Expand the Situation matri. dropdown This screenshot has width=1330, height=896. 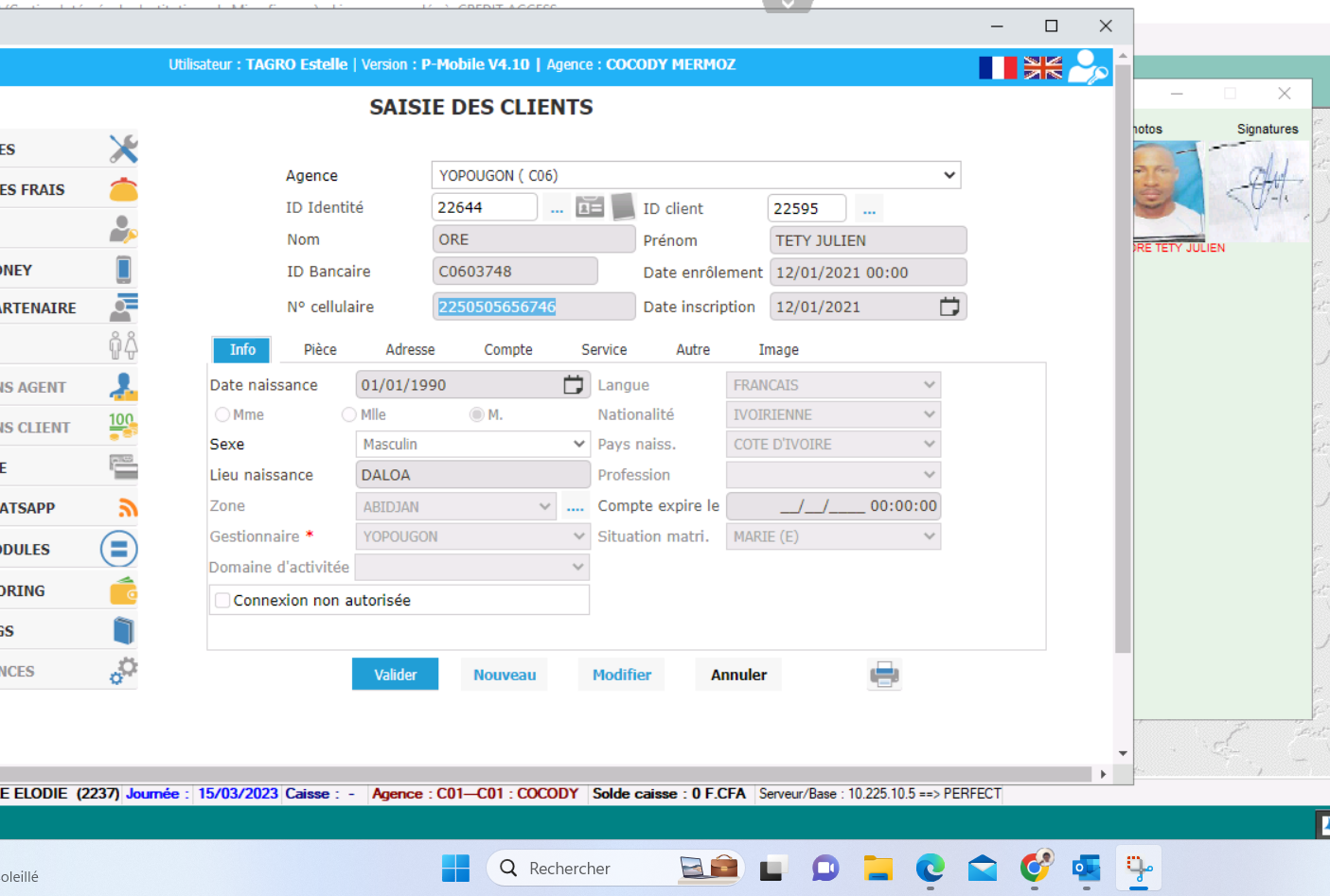(x=929, y=536)
